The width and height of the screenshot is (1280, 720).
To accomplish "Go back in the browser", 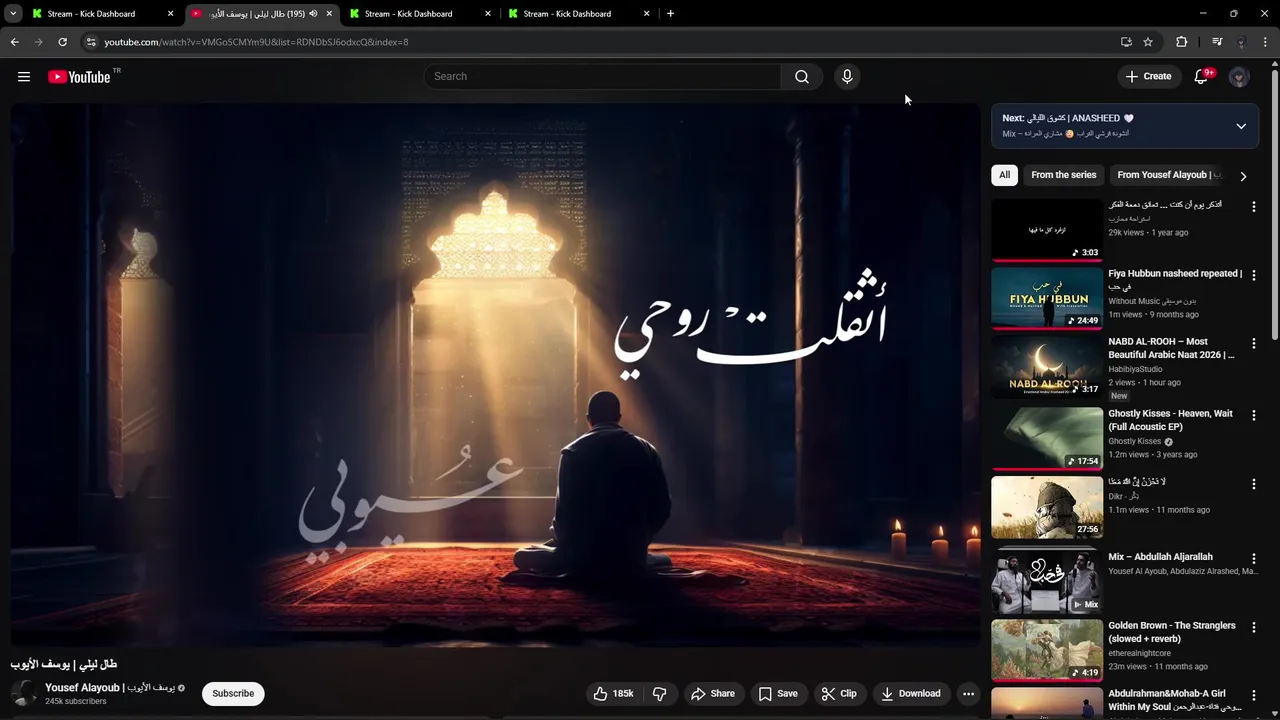I will pyautogui.click(x=14, y=42).
